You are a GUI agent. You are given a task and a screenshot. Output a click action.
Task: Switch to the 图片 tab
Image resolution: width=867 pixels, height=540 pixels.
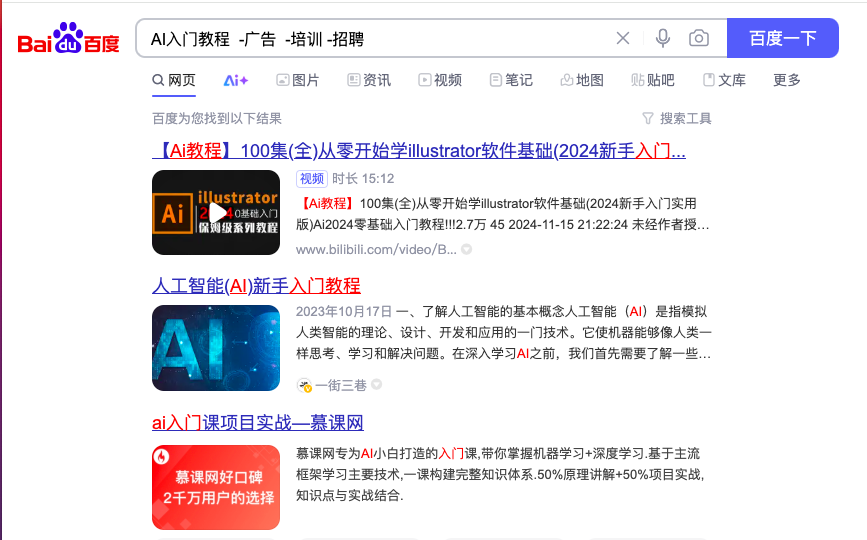(x=298, y=81)
